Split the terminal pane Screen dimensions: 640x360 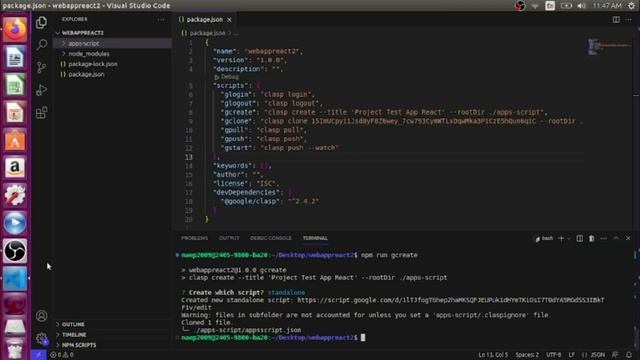pos(580,238)
